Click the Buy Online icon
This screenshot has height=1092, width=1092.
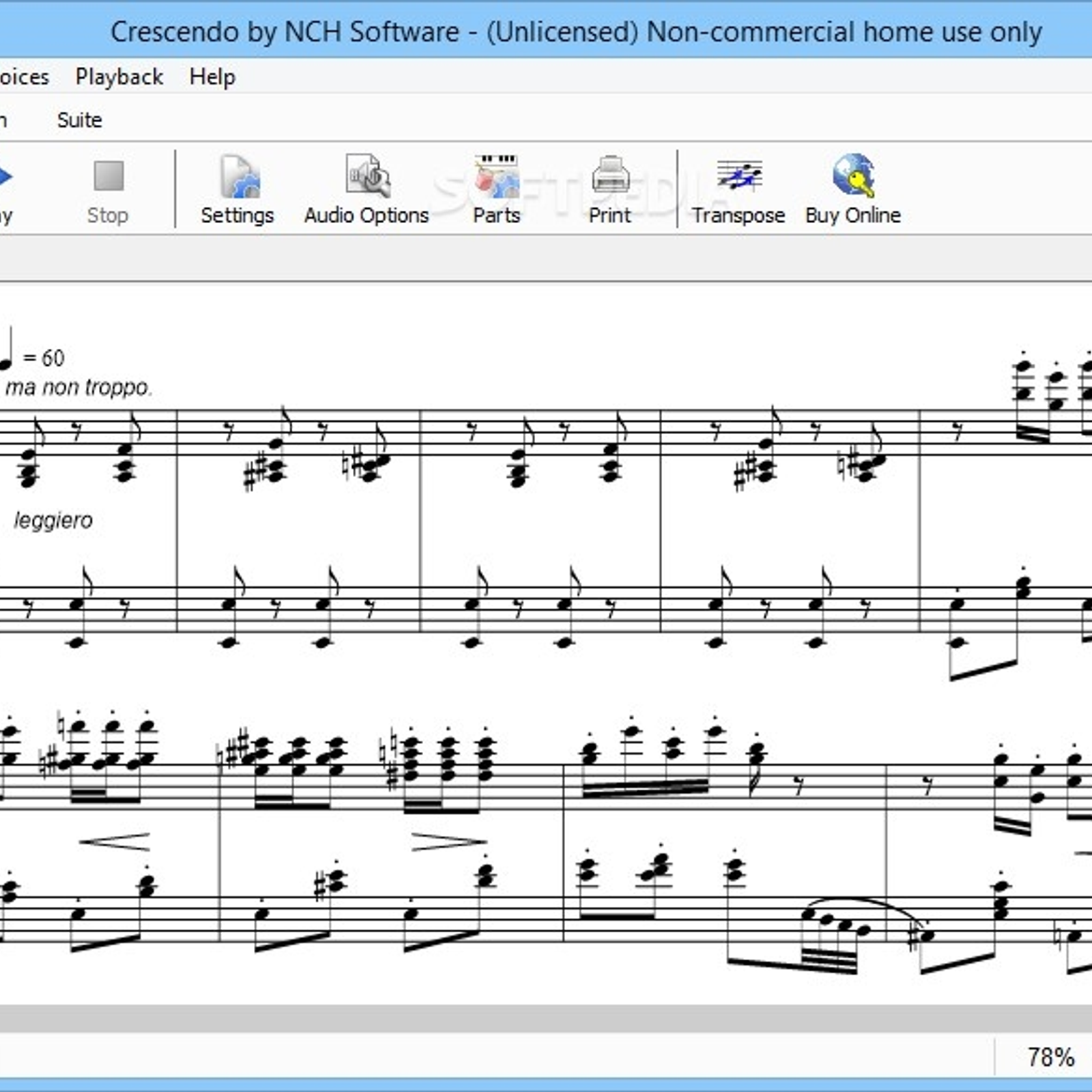(852, 190)
